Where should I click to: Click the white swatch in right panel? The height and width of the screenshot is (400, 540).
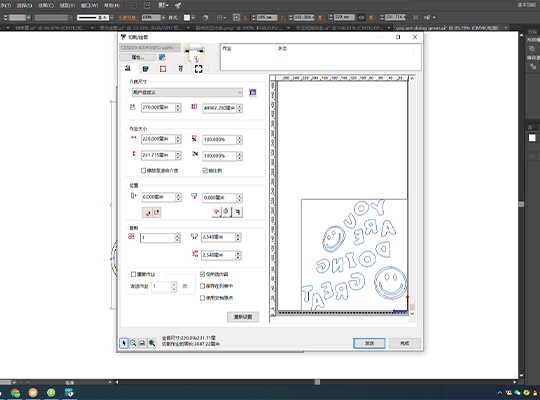532,138
